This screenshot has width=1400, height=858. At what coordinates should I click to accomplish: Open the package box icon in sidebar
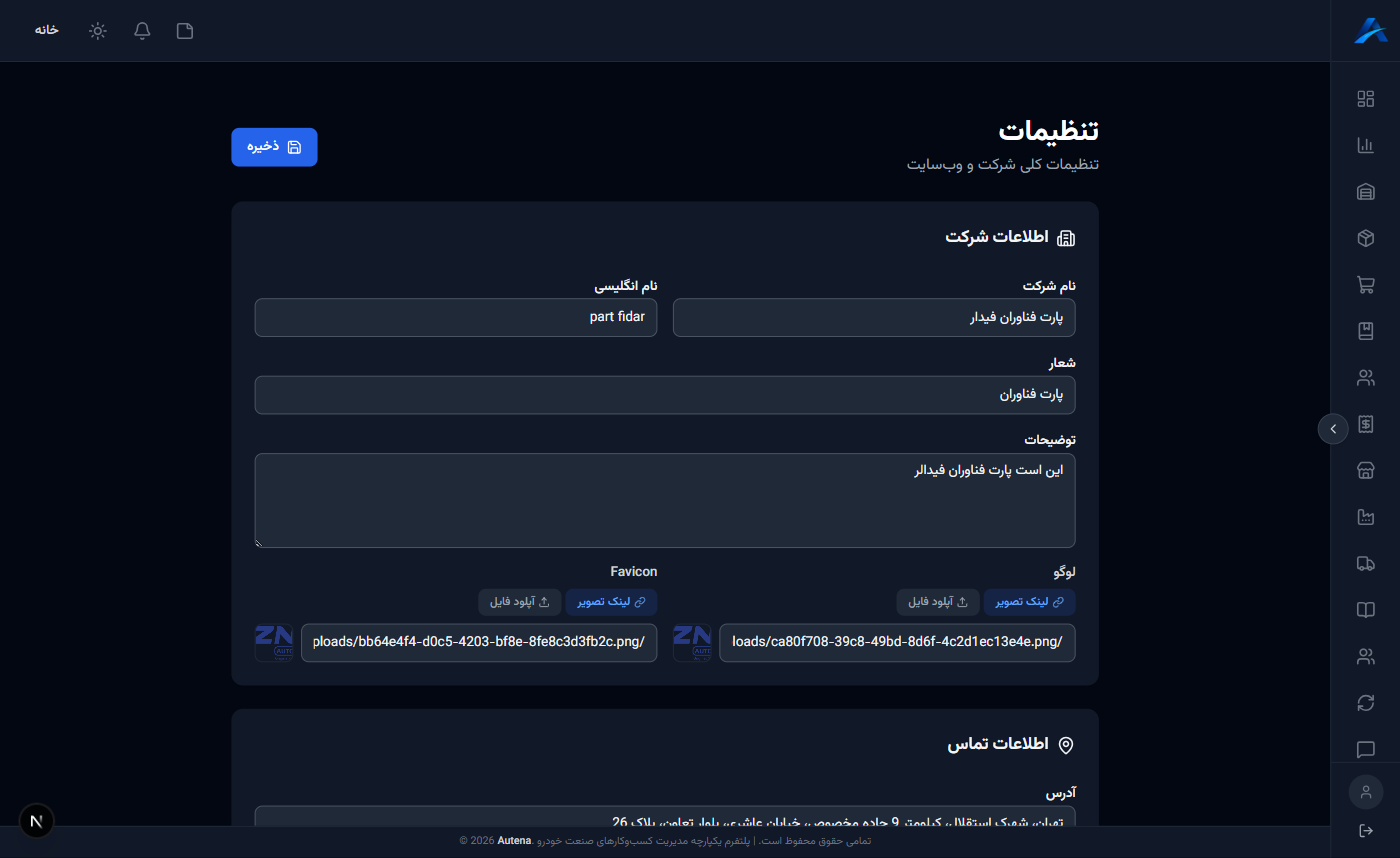1365,238
